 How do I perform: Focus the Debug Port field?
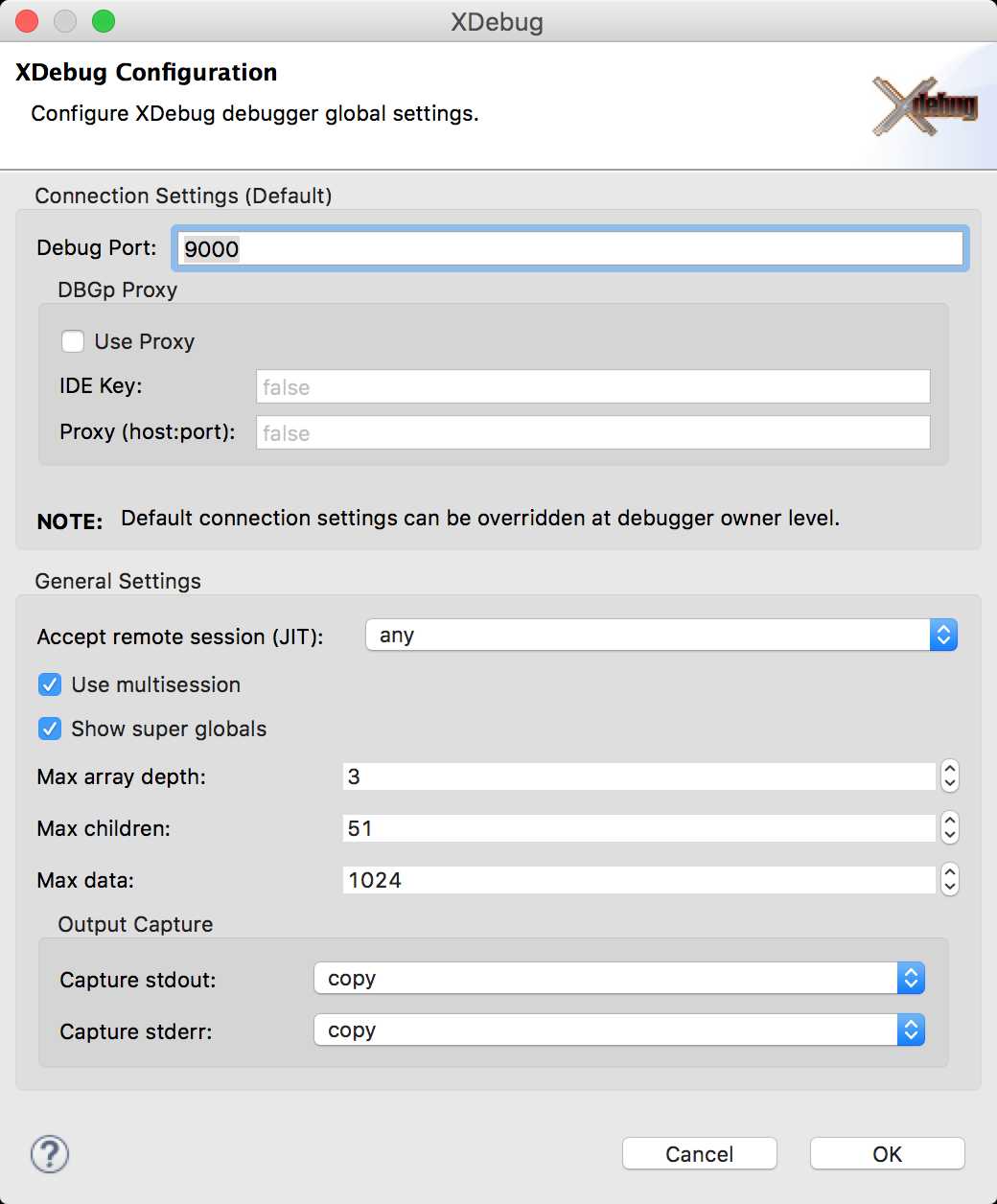(x=570, y=248)
